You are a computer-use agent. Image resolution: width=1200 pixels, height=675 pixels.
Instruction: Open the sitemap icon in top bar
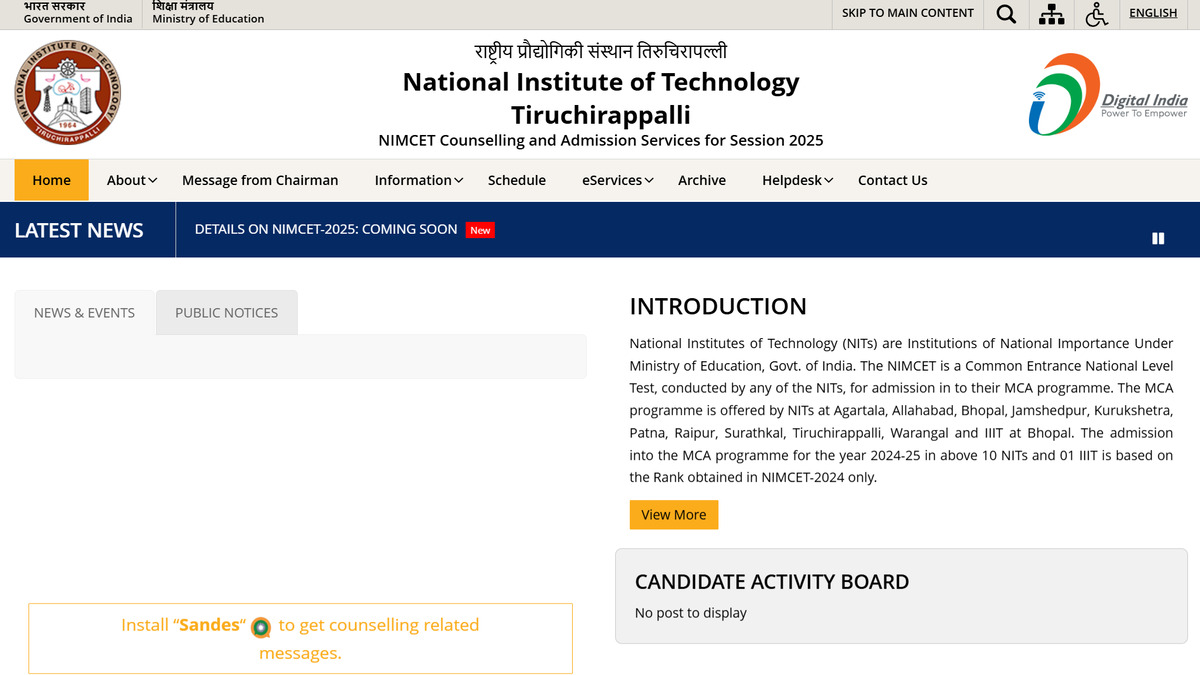click(x=1052, y=14)
